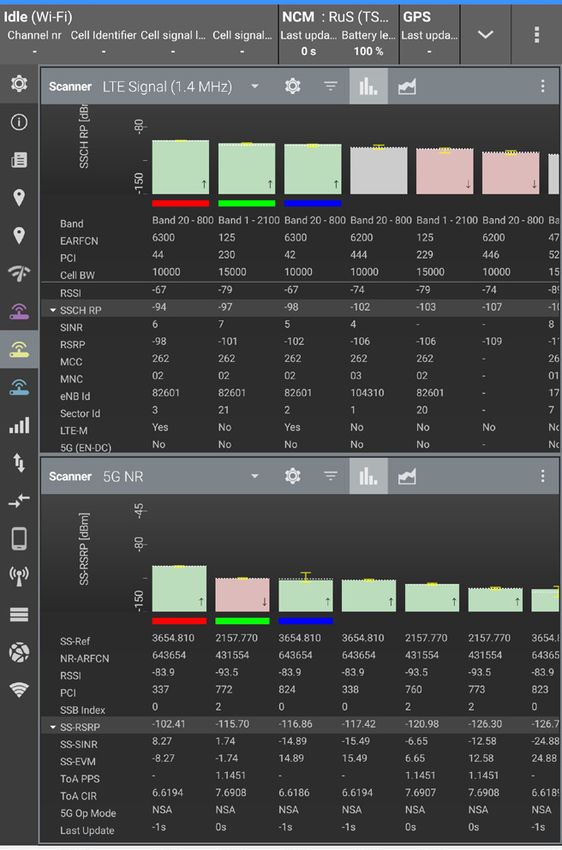Click the 5G (EN-DC) row label
The width and height of the screenshot is (562, 850).
[x=85, y=448]
